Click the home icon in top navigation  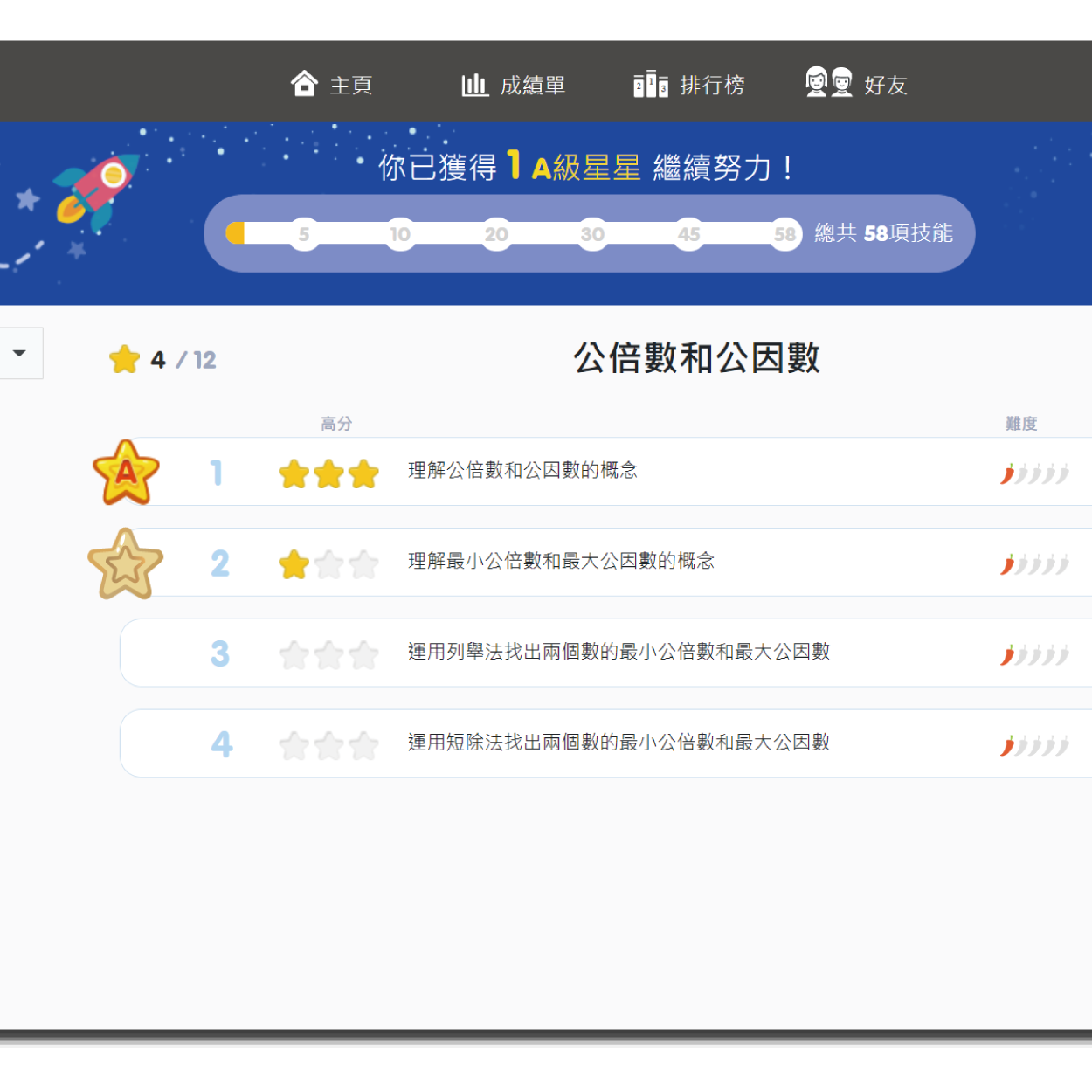click(x=304, y=84)
